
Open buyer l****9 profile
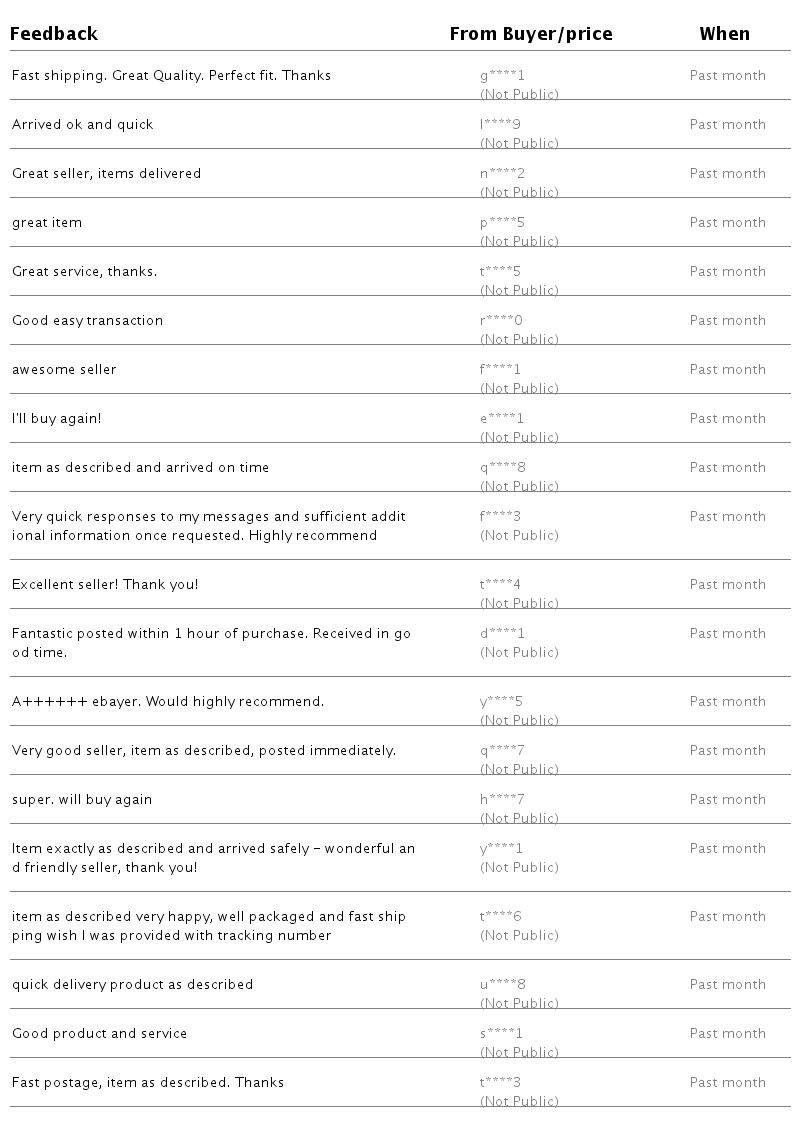coord(500,124)
